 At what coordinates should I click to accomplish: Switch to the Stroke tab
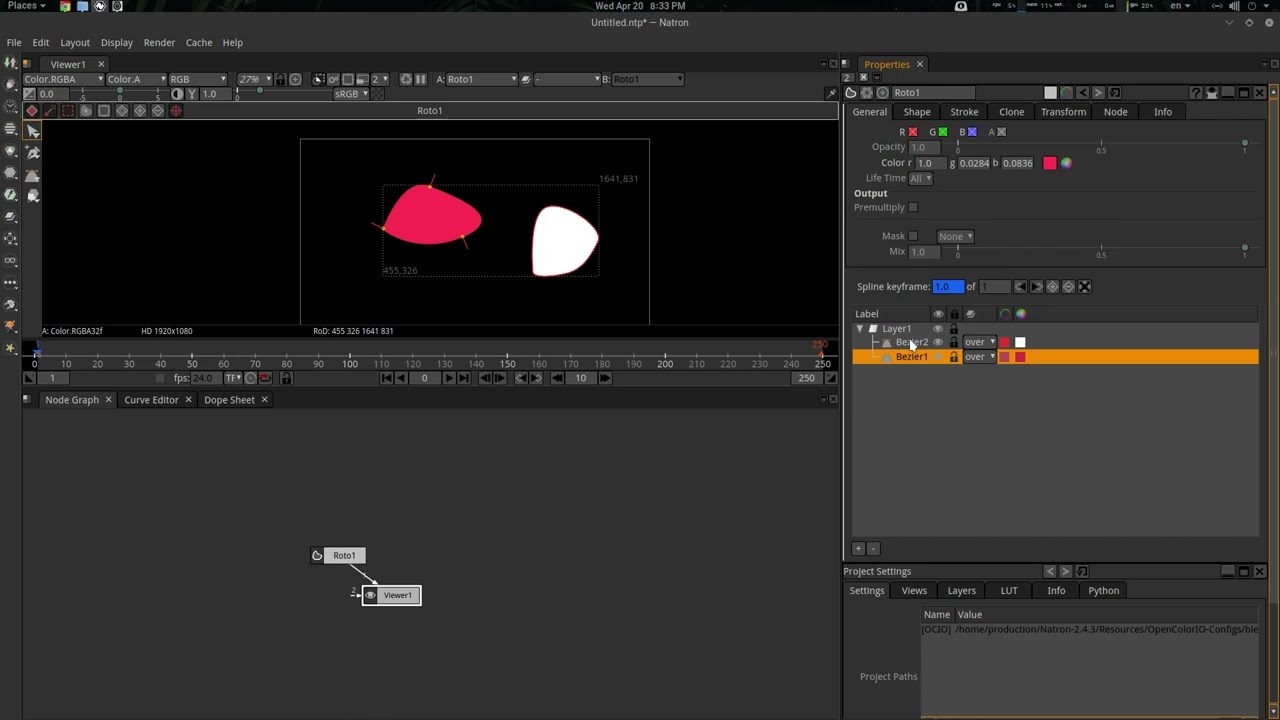(x=964, y=112)
